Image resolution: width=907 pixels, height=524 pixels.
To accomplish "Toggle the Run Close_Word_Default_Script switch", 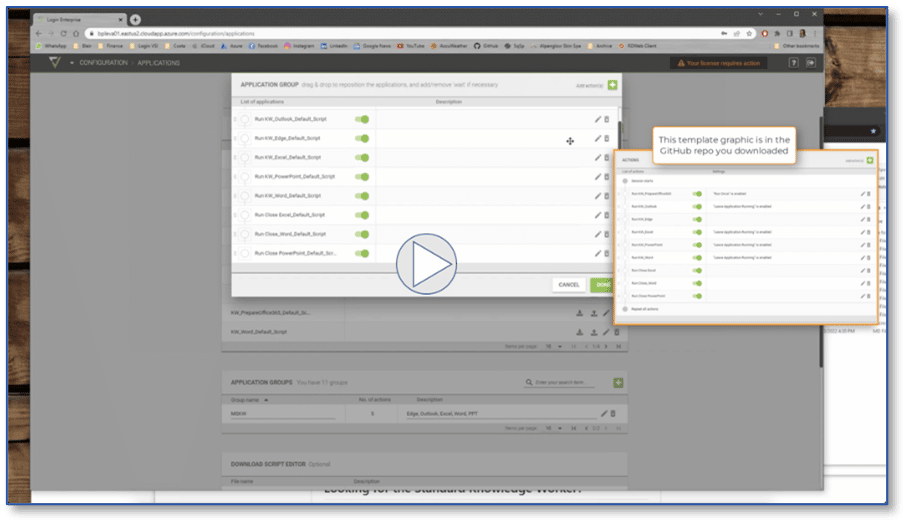I will 362,234.
